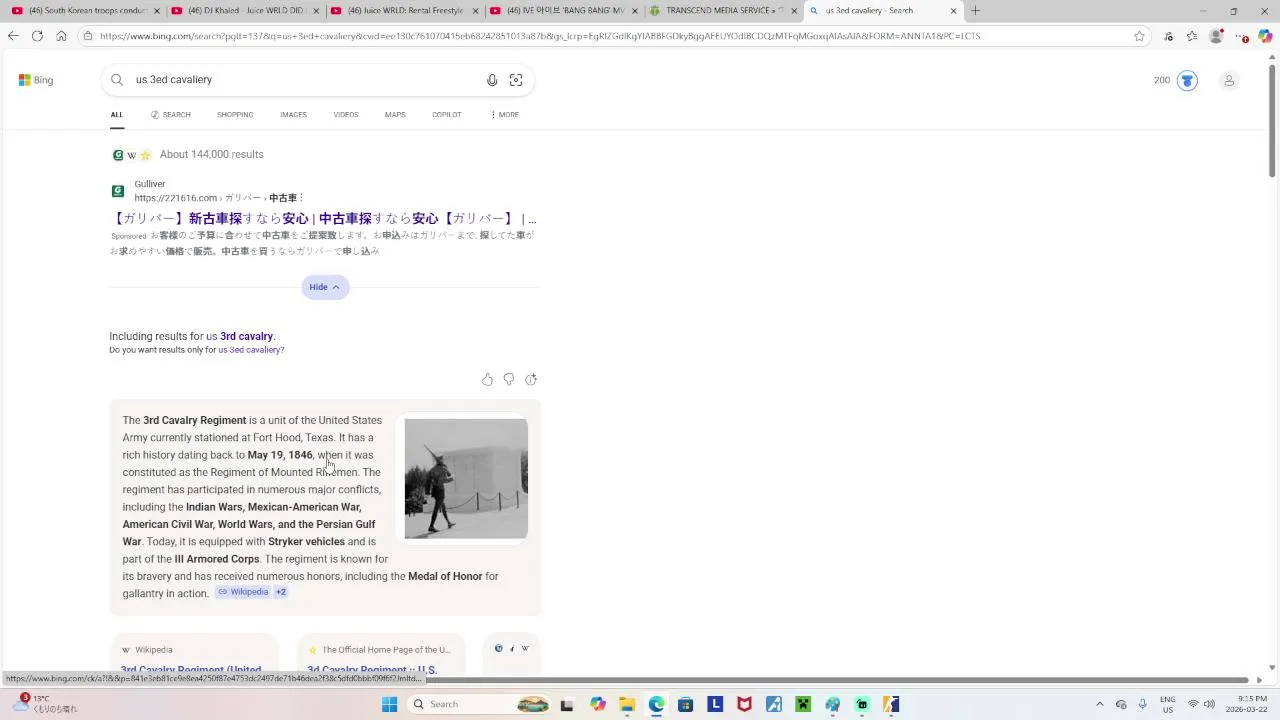
Task: Open the Bing account profile icon
Action: [x=1229, y=80]
